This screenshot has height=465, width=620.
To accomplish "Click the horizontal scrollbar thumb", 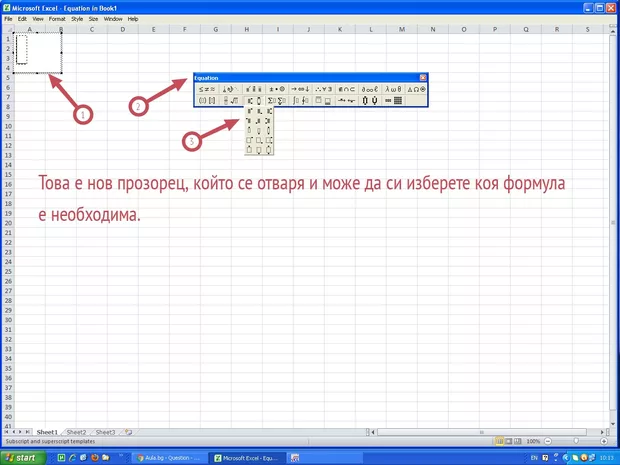I will (481, 432).
